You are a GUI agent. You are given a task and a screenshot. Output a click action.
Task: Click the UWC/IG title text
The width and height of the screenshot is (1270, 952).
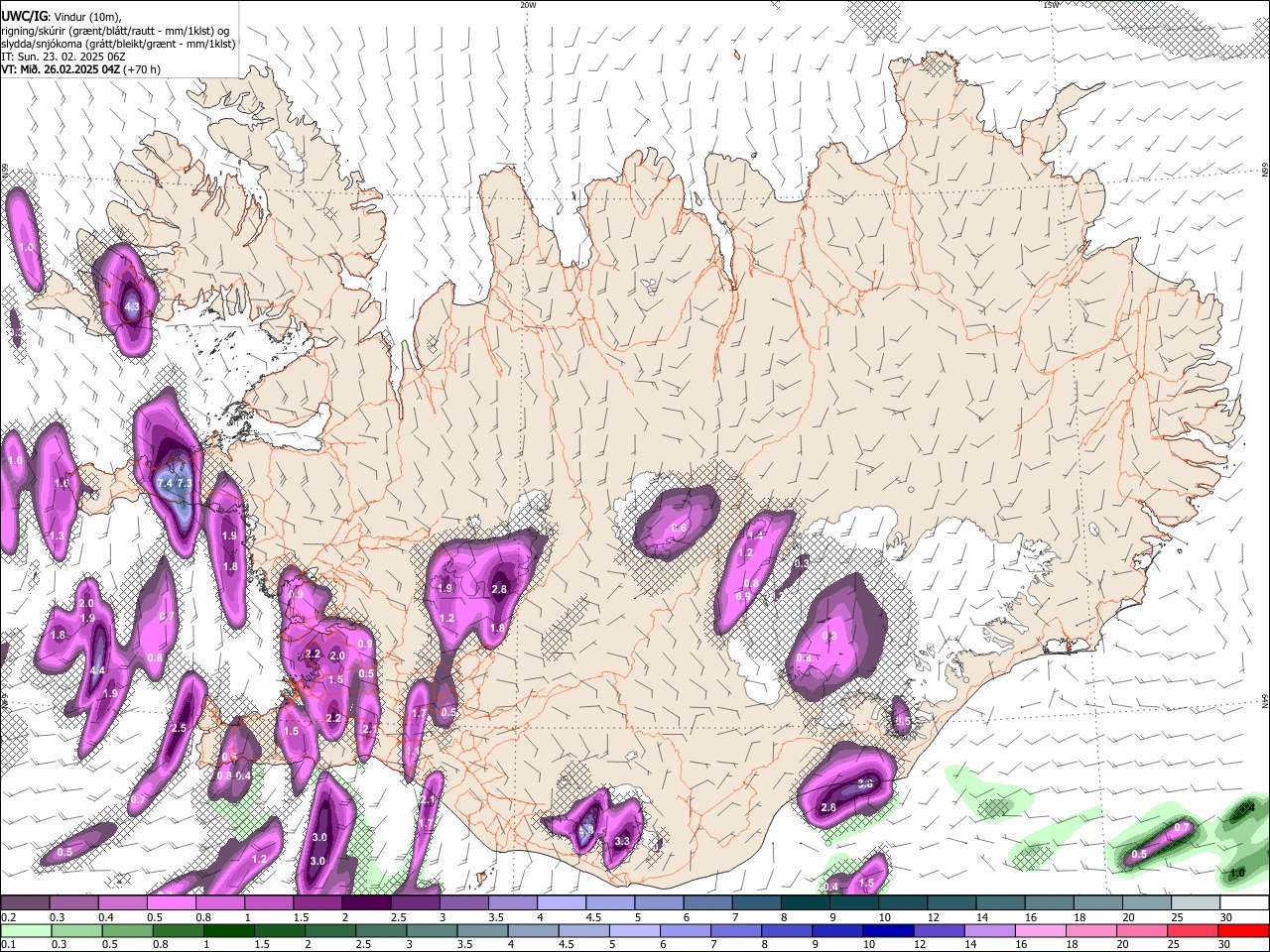click(23, 16)
